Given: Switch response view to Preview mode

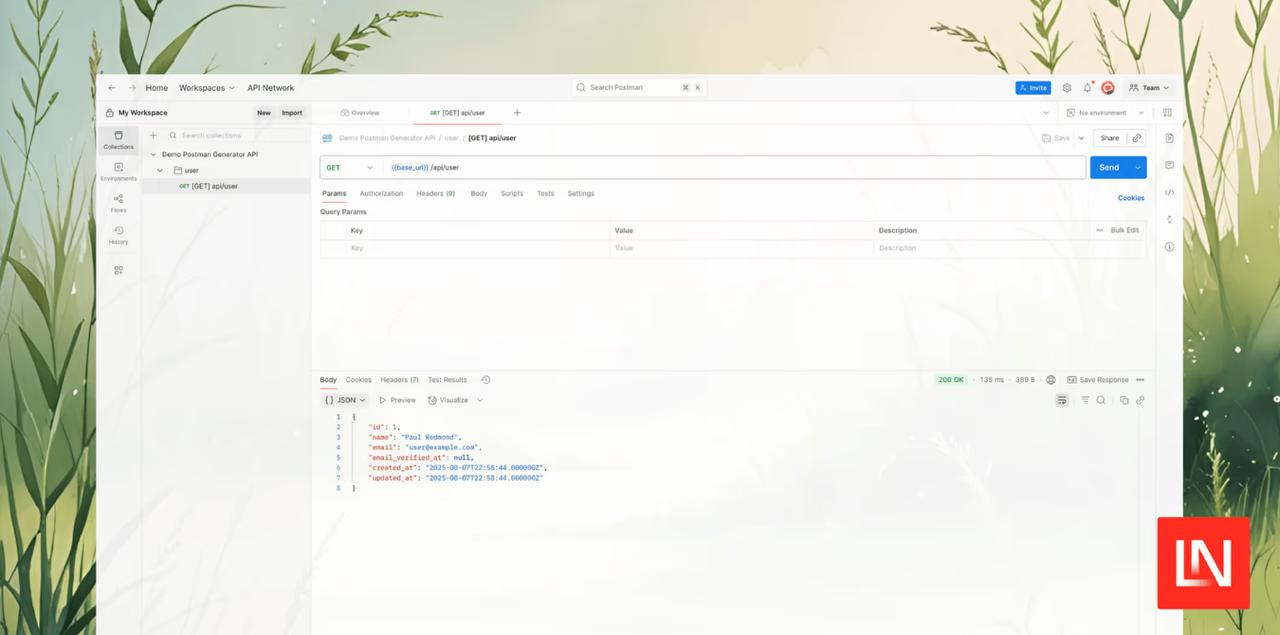Looking at the screenshot, I should click(398, 399).
